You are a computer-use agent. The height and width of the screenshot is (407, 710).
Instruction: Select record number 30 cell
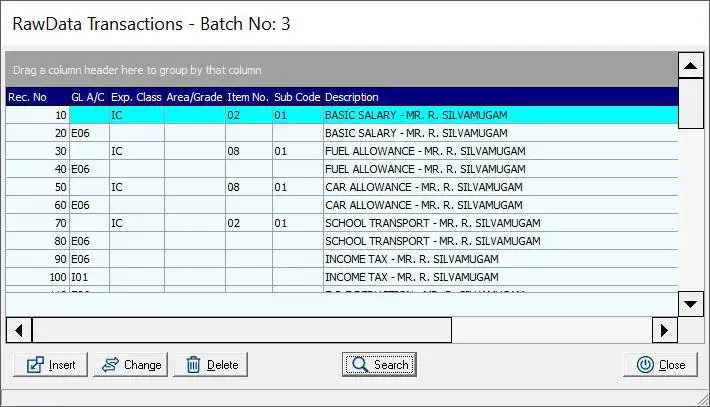click(38, 151)
